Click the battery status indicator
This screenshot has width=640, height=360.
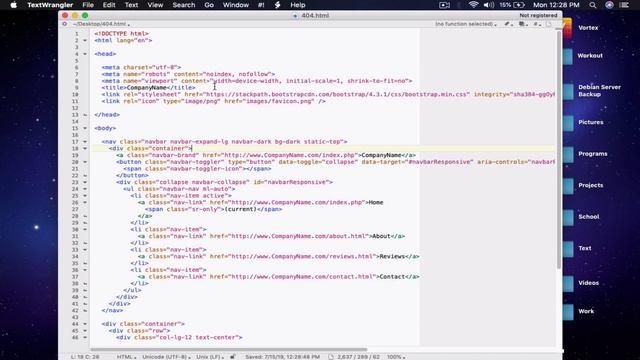(x=512, y=5)
